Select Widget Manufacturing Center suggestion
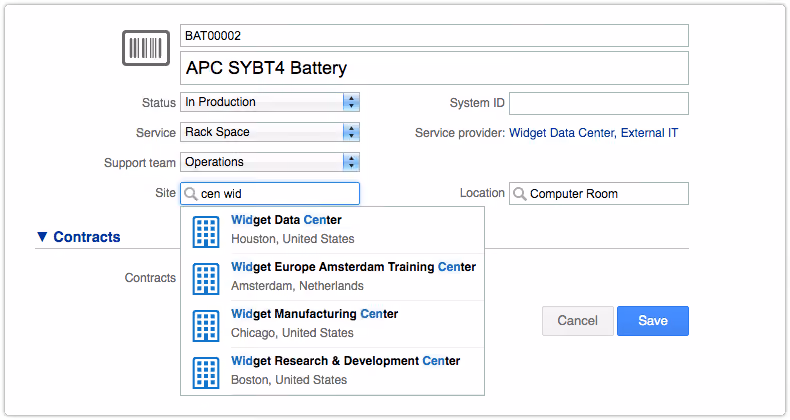This screenshot has width=790, height=420. click(333, 323)
